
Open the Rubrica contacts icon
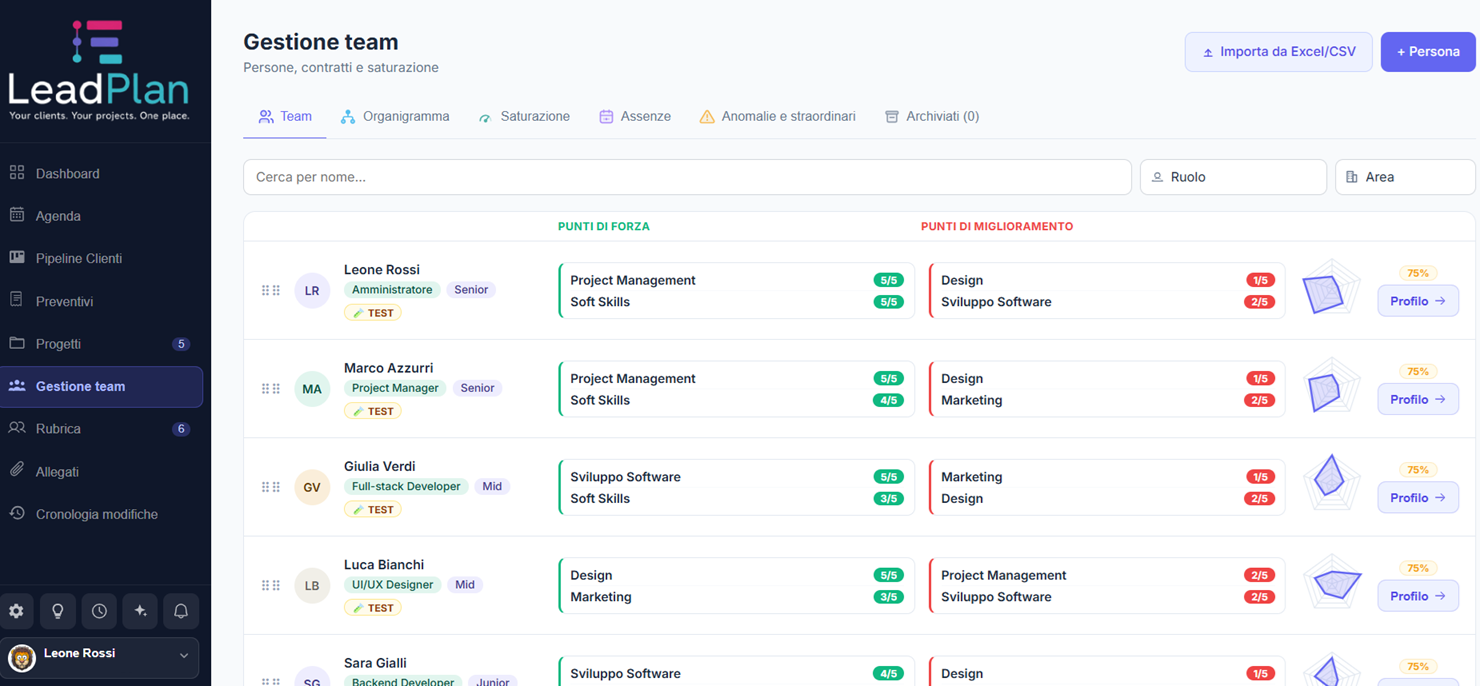17,428
